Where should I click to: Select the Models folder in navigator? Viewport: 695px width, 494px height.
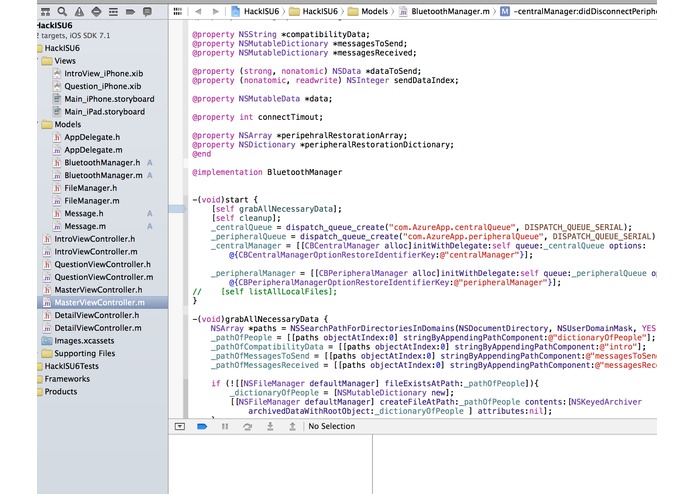(x=62, y=124)
